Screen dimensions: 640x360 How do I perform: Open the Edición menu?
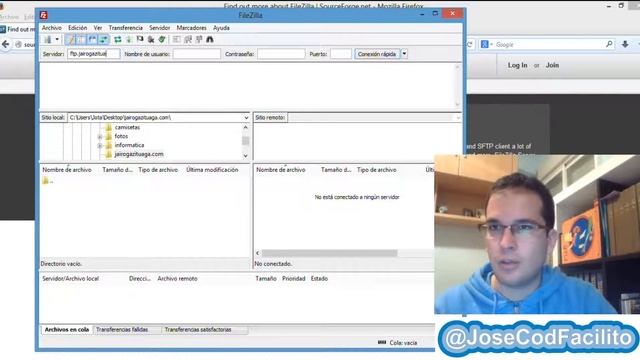coord(78,28)
